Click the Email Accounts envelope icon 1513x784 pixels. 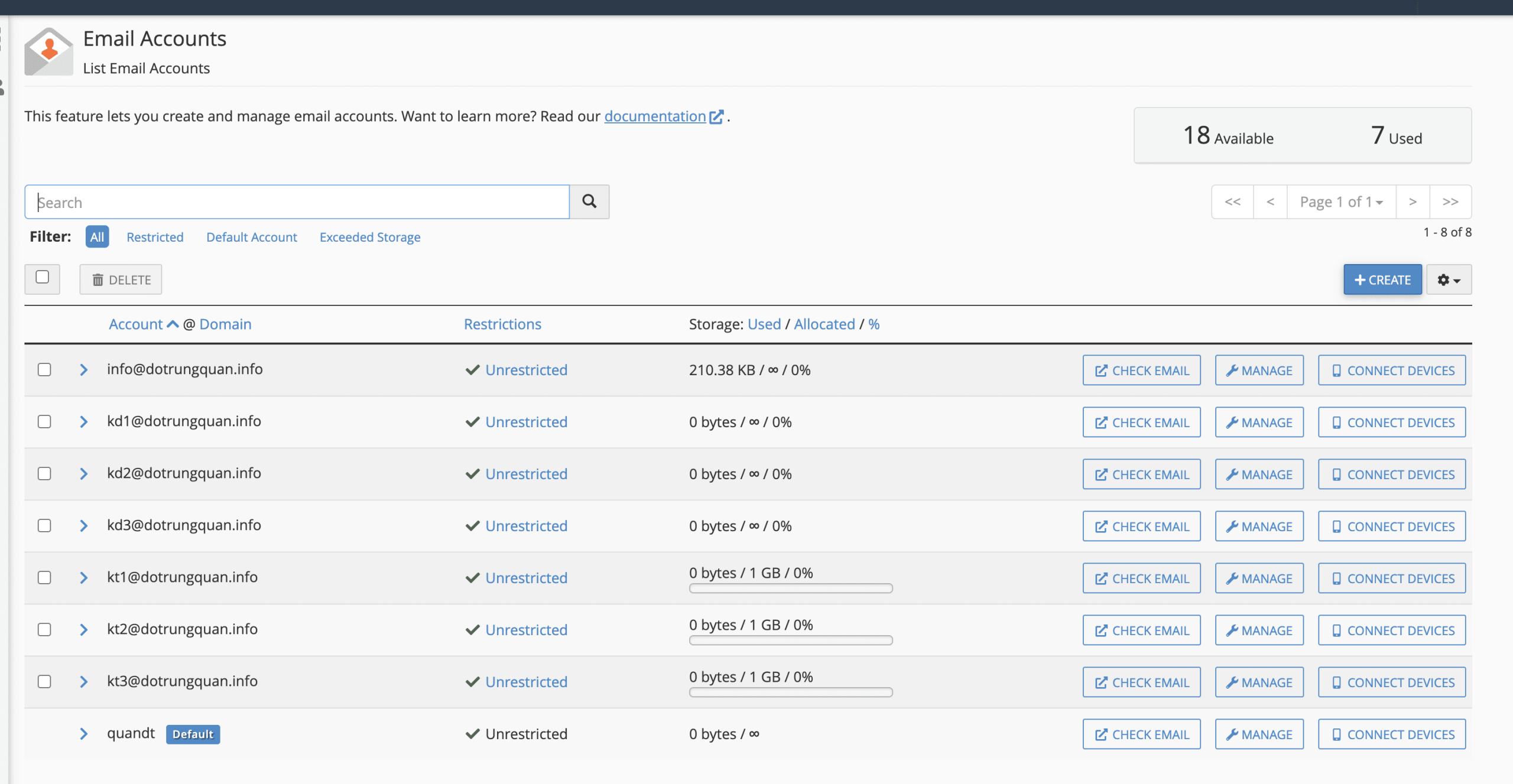click(x=48, y=51)
